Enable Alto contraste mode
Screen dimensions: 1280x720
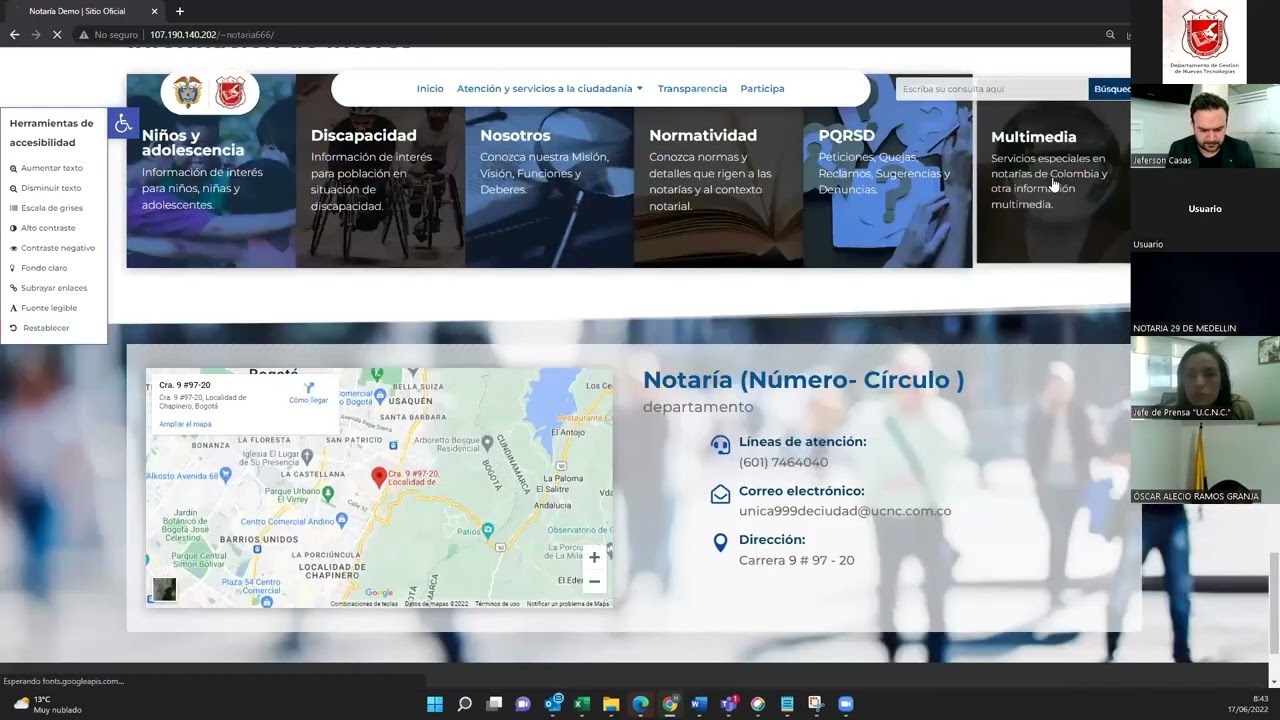[42, 228]
